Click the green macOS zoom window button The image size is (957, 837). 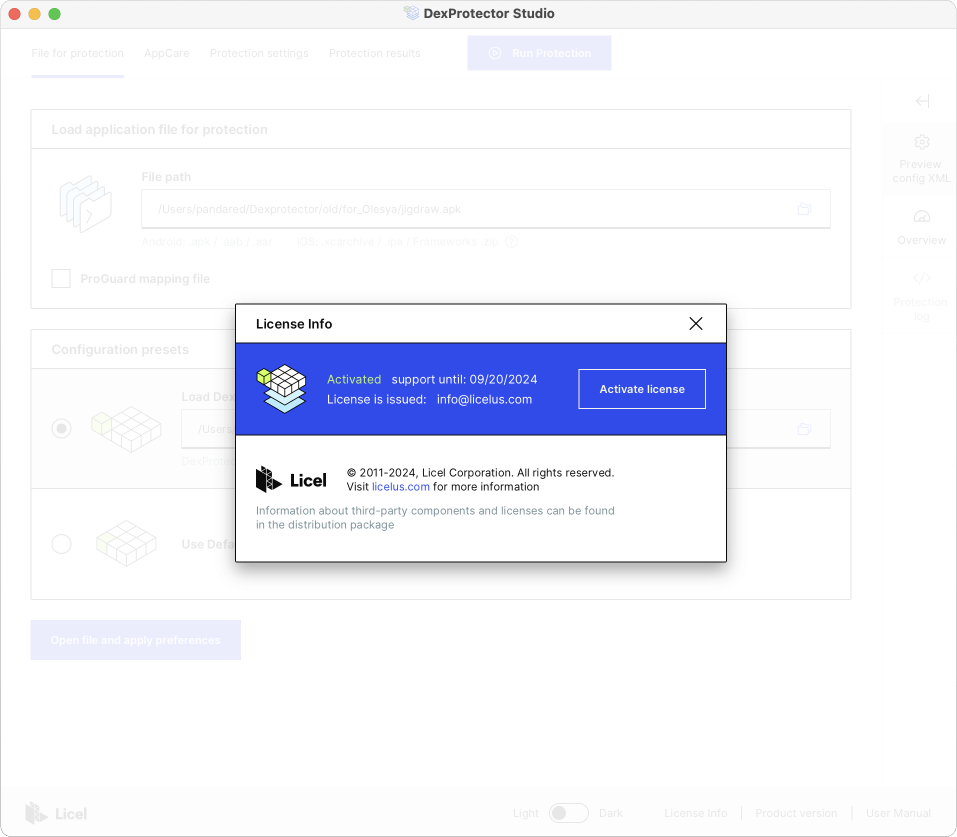tap(54, 13)
